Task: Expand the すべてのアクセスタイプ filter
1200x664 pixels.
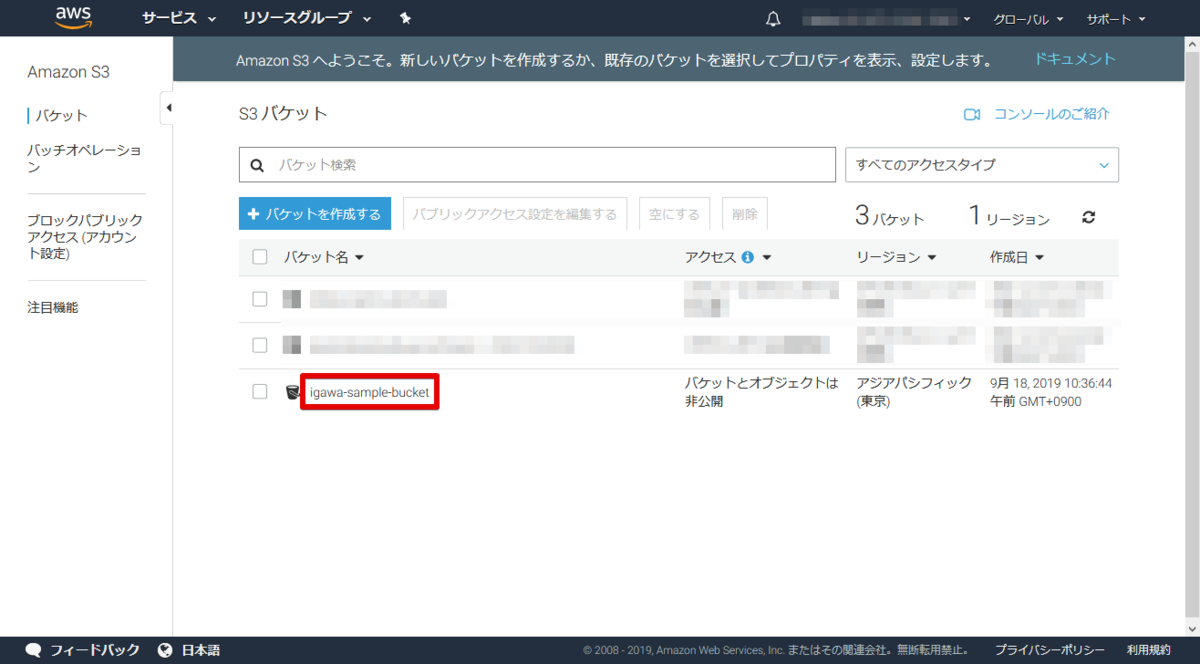Action: coord(982,165)
